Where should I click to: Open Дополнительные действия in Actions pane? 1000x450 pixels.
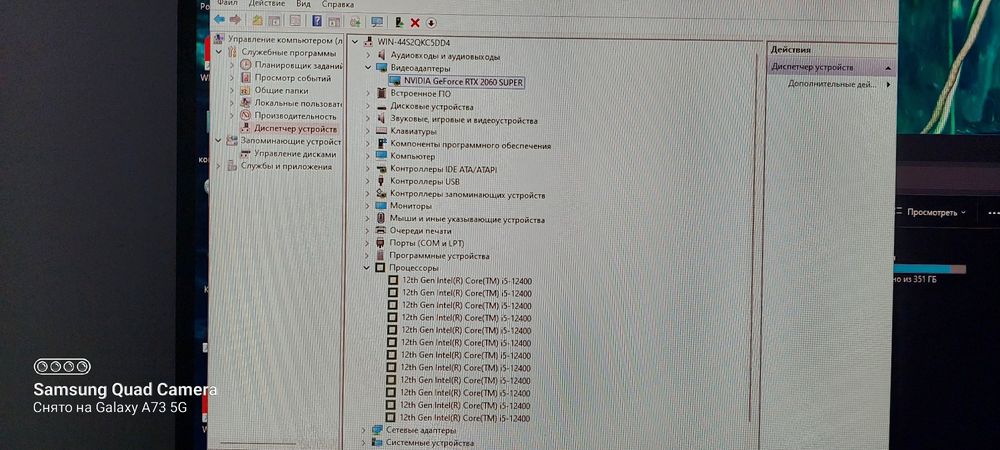point(832,83)
